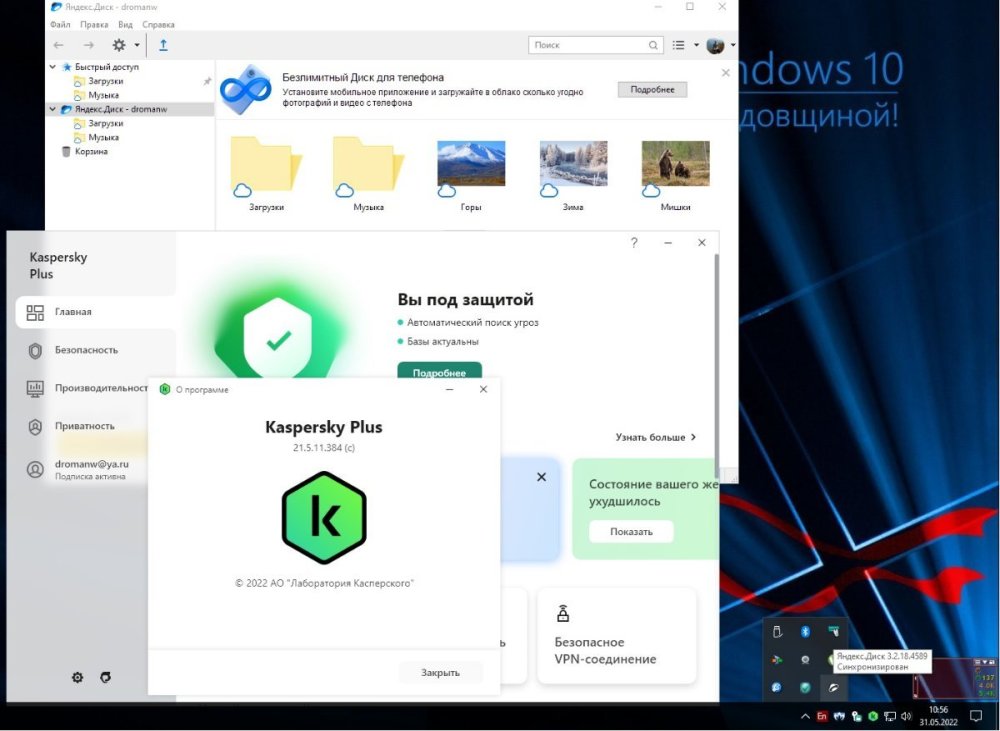
Task: Open the Windows notification center
Action: pyautogui.click(x=976, y=716)
